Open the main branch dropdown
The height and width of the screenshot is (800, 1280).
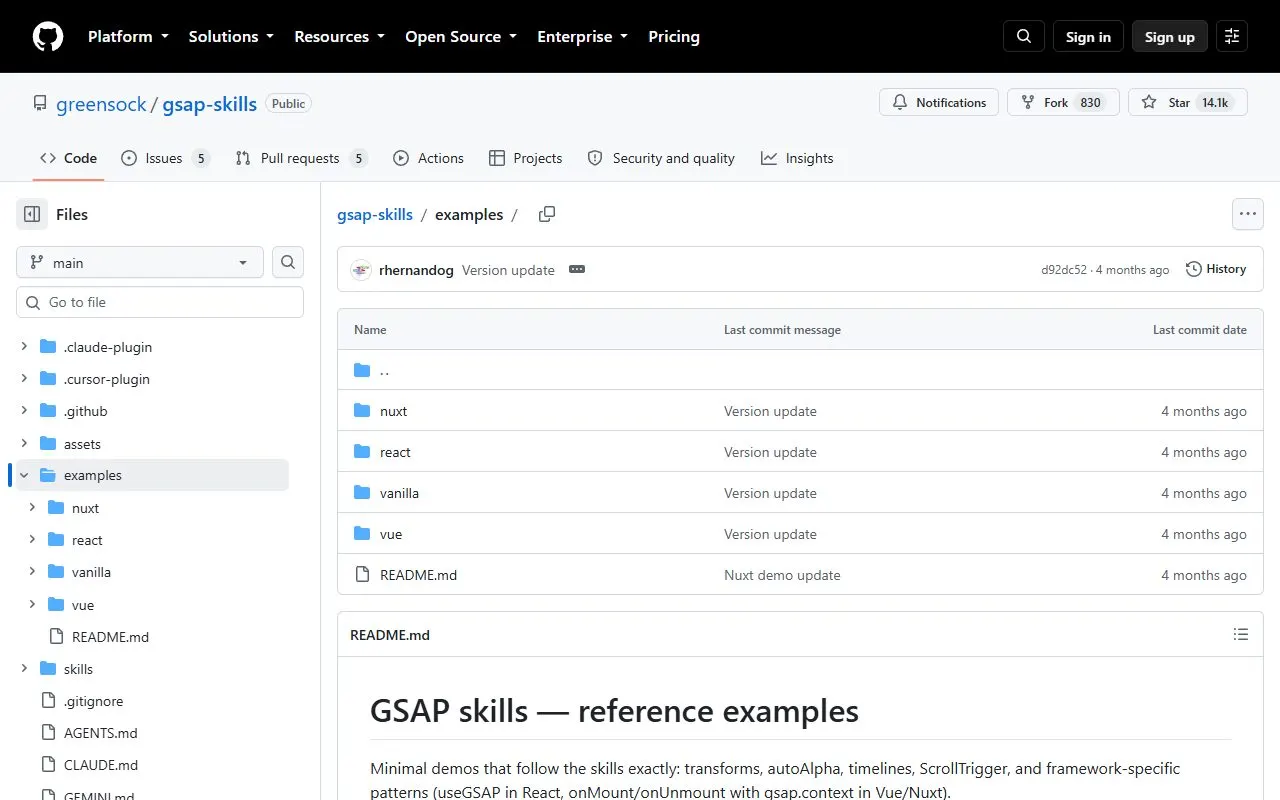pos(140,262)
